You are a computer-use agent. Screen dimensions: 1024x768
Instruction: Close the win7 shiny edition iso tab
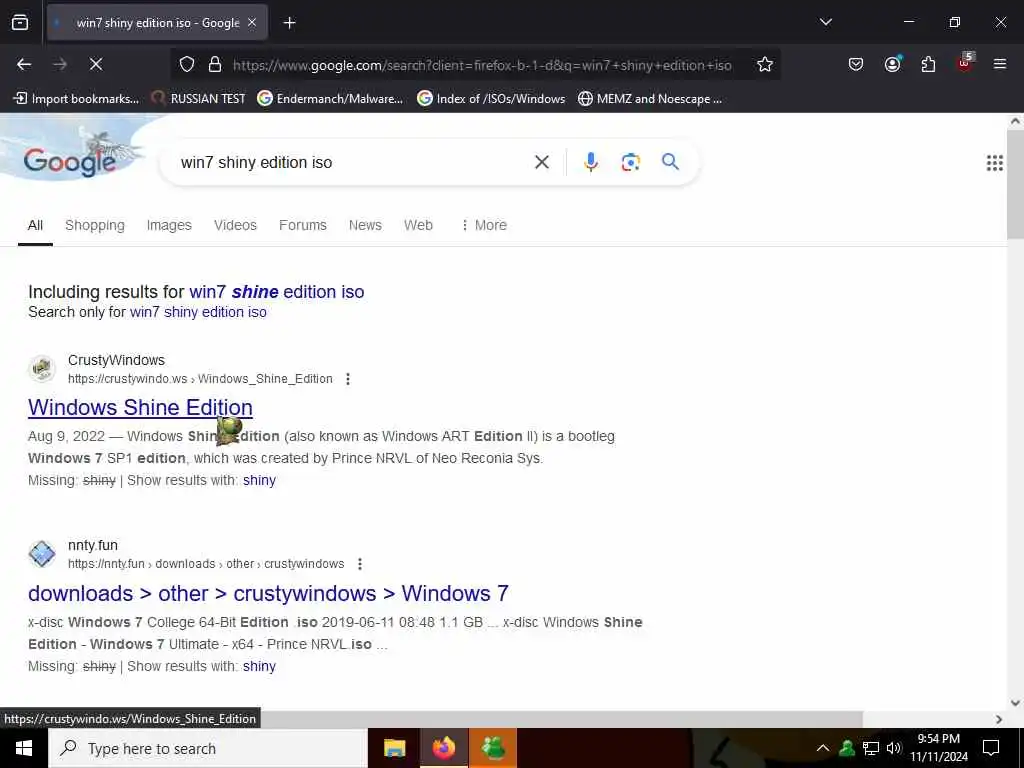tap(252, 22)
